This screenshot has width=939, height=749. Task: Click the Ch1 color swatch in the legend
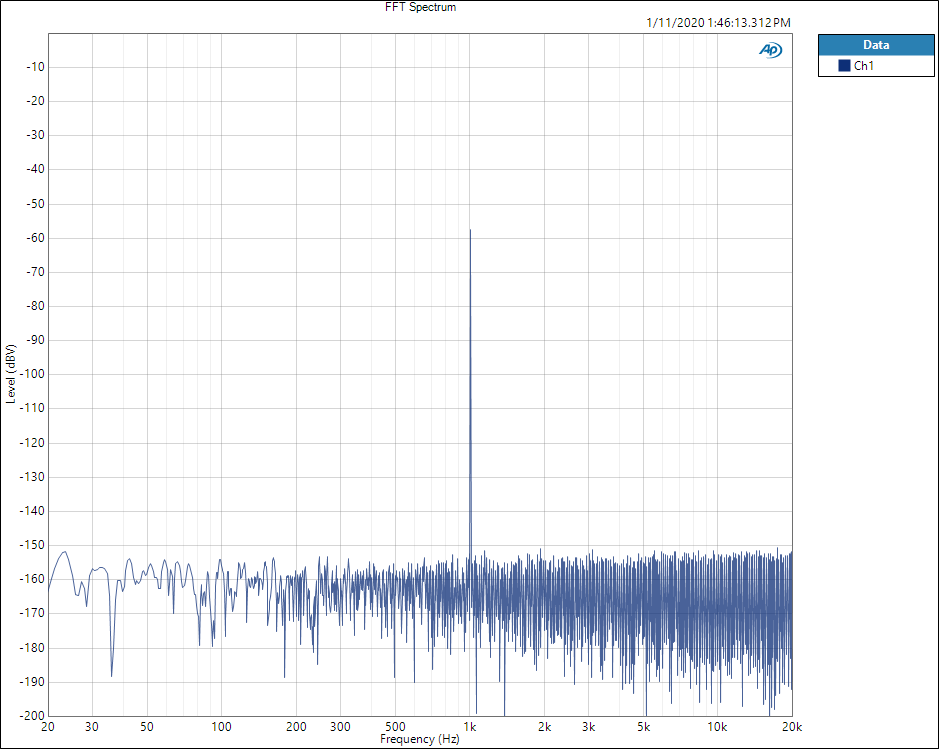(x=844, y=66)
